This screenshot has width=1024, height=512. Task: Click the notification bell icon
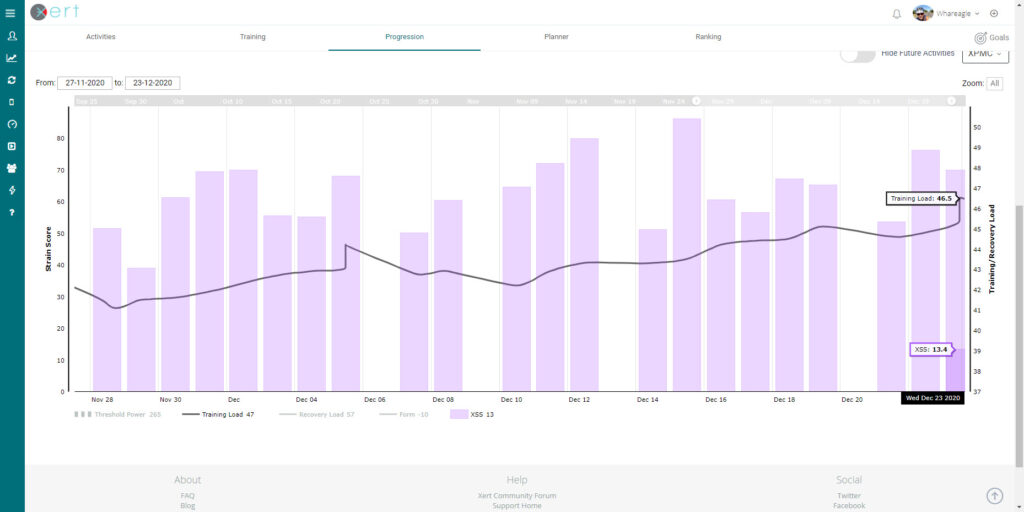click(896, 13)
